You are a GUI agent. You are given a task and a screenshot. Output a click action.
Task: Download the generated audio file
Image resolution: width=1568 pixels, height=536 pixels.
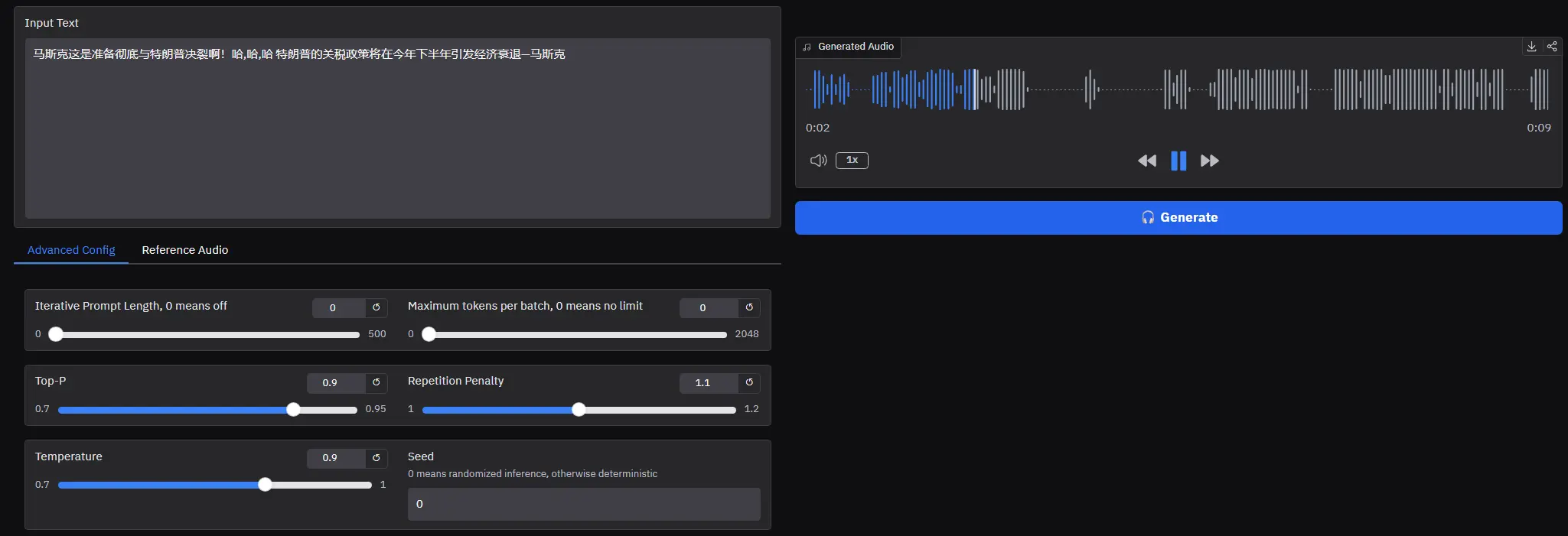pos(1531,47)
